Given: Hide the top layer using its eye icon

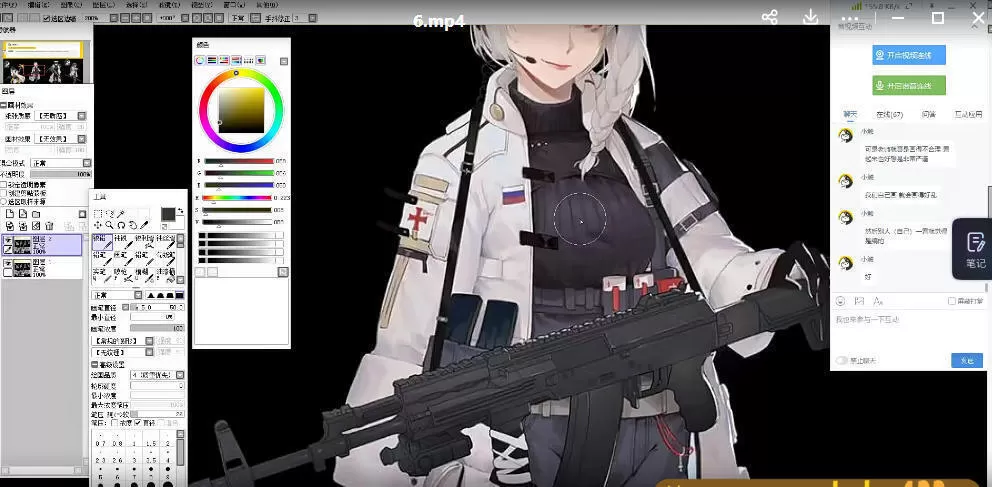Looking at the screenshot, I should click(x=8, y=241).
